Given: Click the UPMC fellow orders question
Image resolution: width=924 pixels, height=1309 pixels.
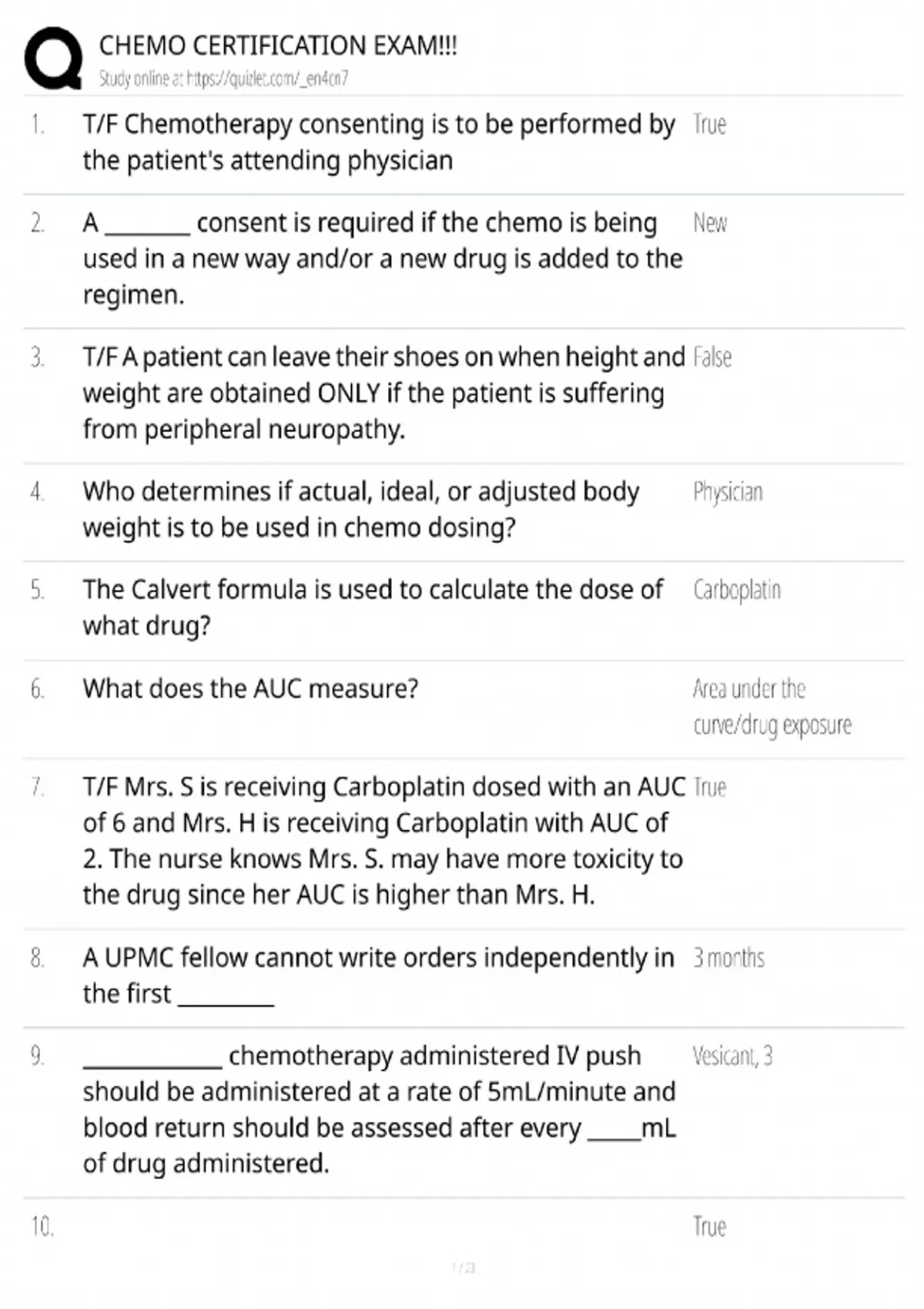Looking at the screenshot, I should point(377,976).
